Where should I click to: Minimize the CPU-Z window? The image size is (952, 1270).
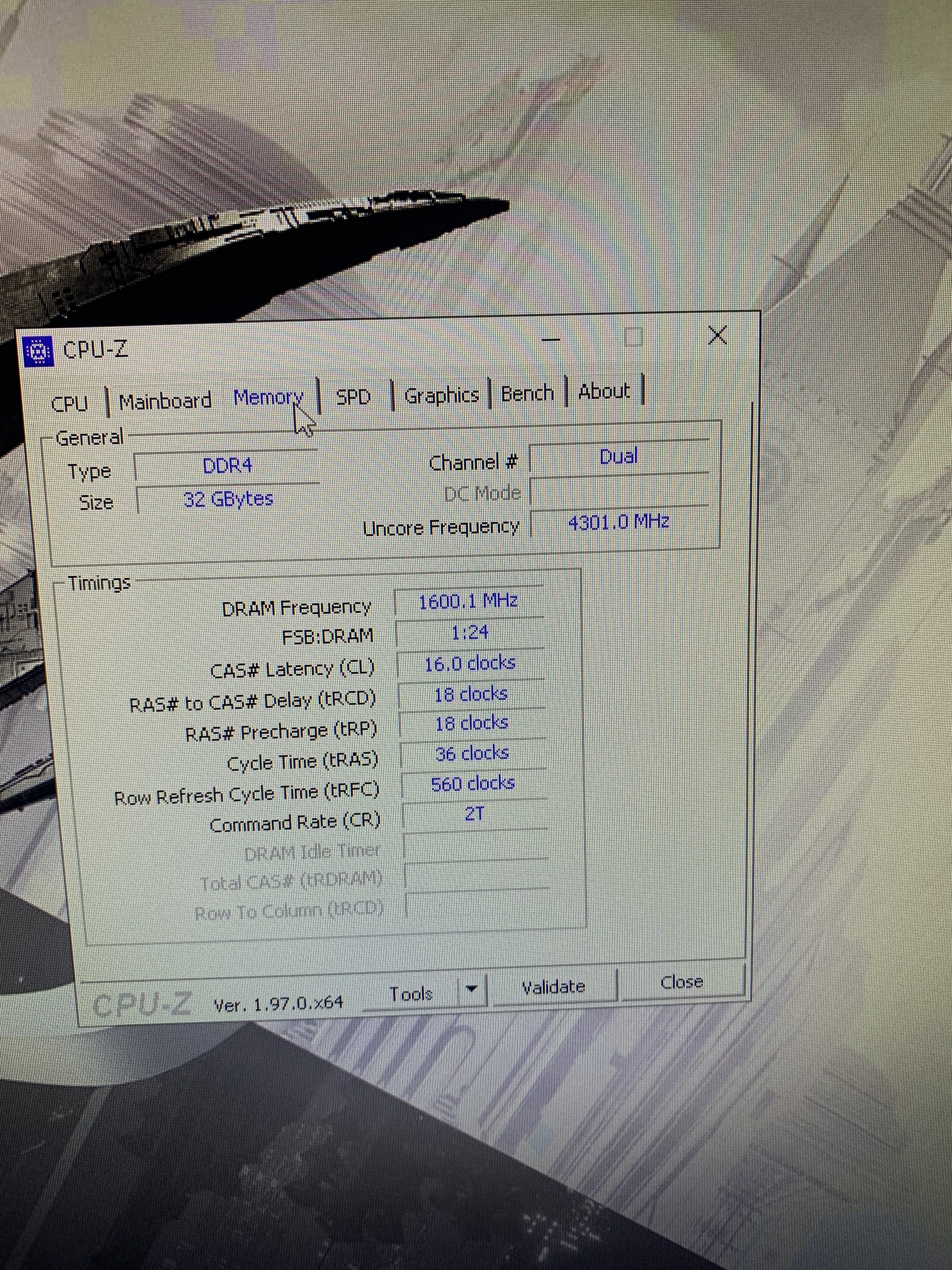click(x=551, y=340)
